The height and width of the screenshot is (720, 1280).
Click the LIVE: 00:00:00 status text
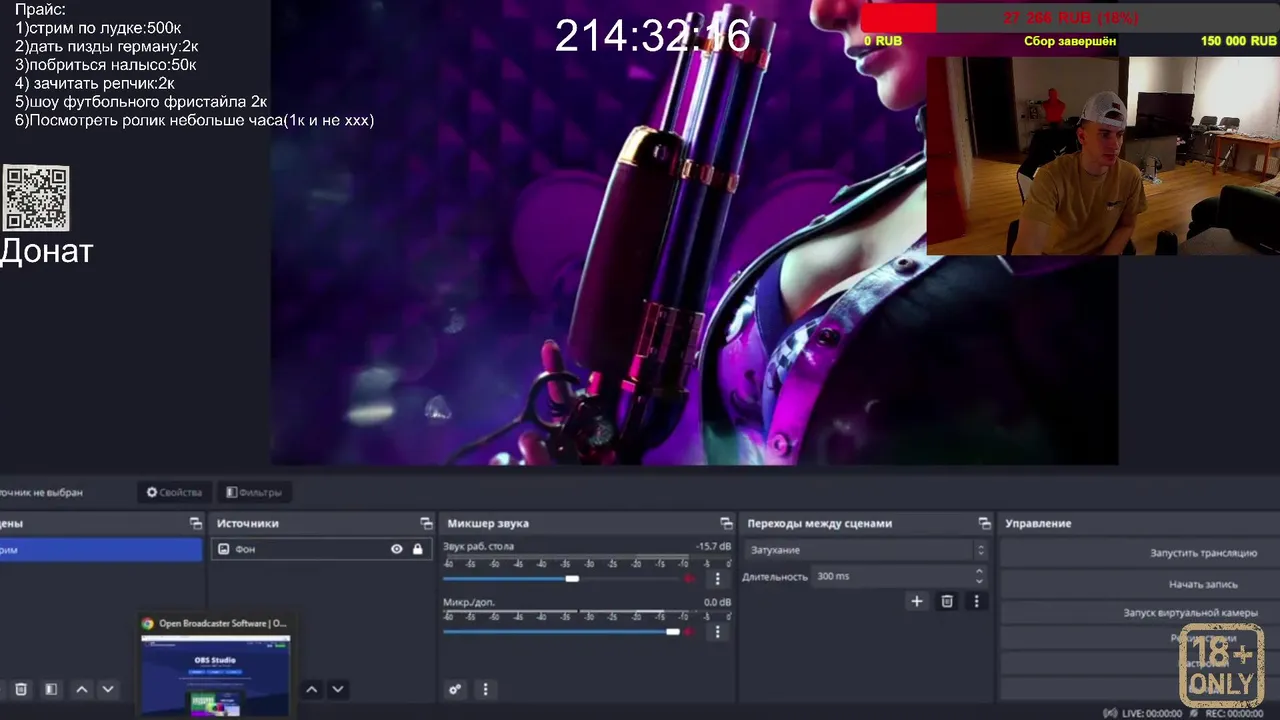pyautogui.click(x=1151, y=713)
